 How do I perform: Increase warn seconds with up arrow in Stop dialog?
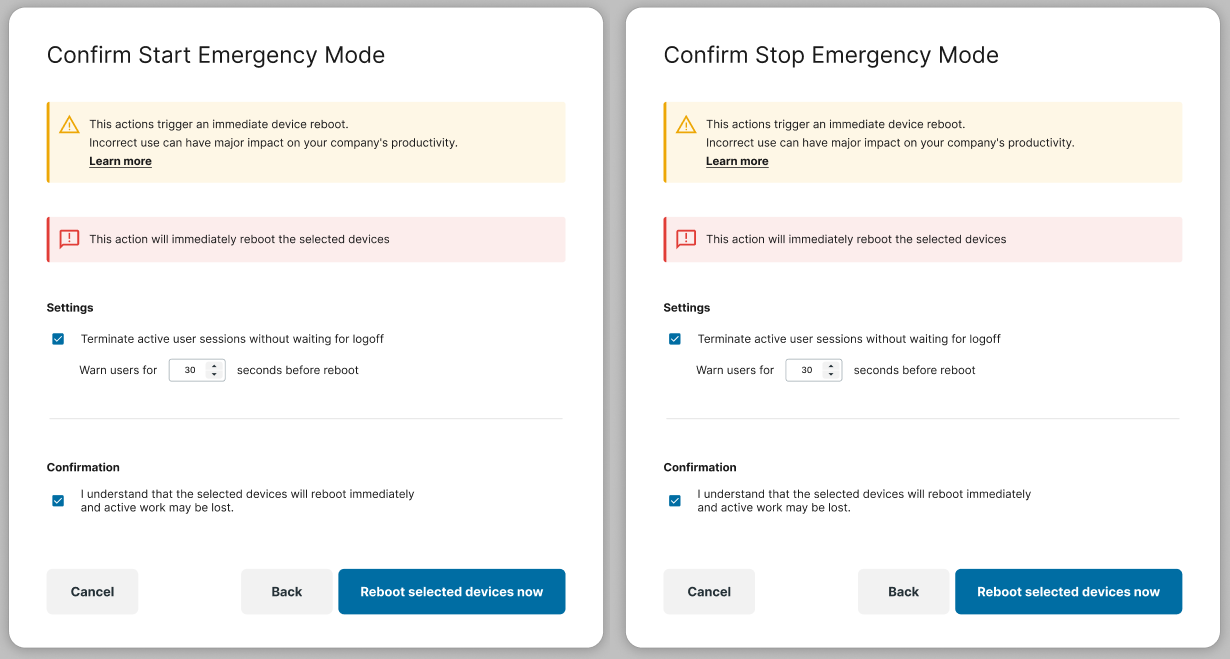pyautogui.click(x=831, y=366)
